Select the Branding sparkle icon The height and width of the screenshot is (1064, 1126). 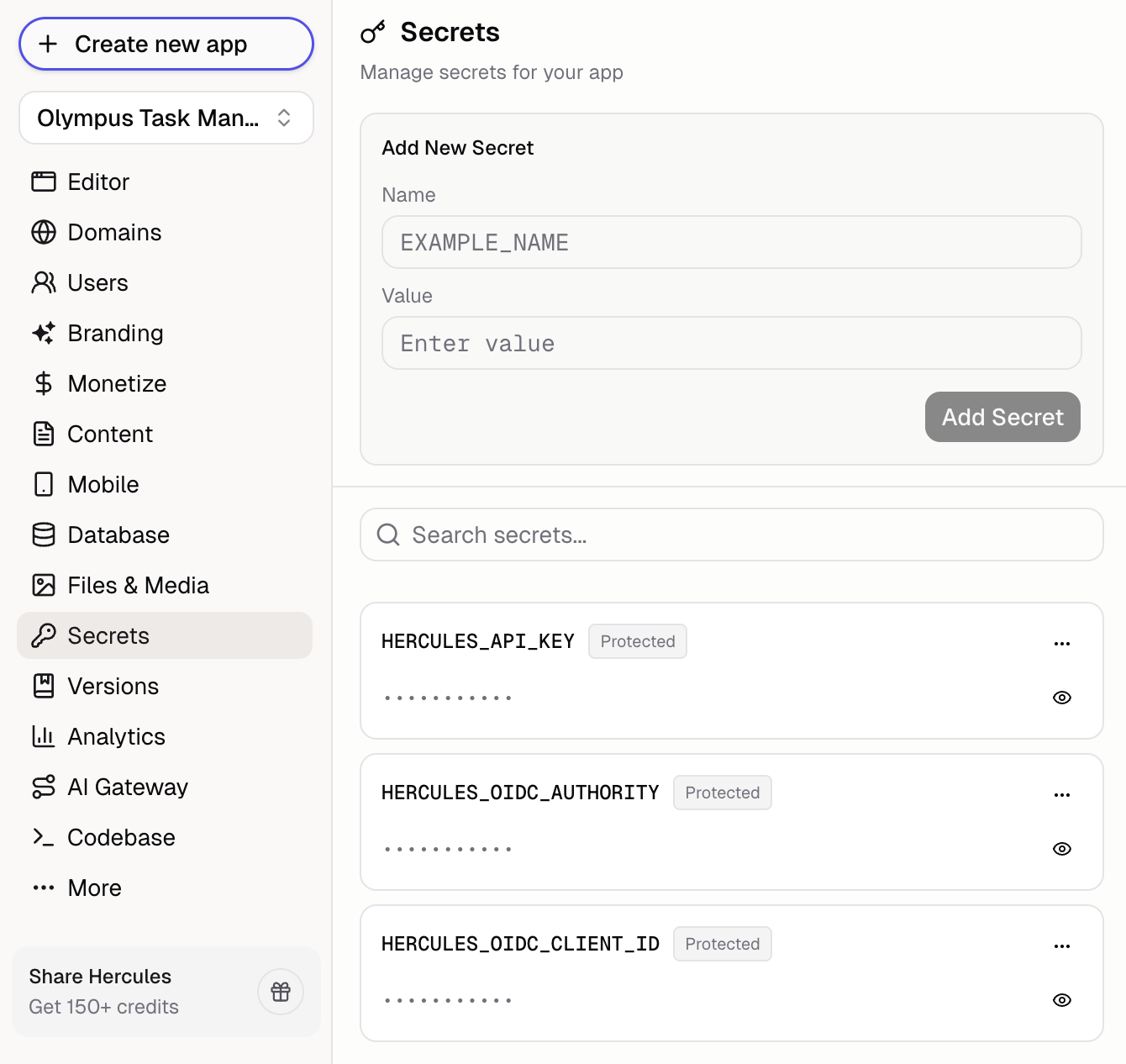(x=44, y=333)
